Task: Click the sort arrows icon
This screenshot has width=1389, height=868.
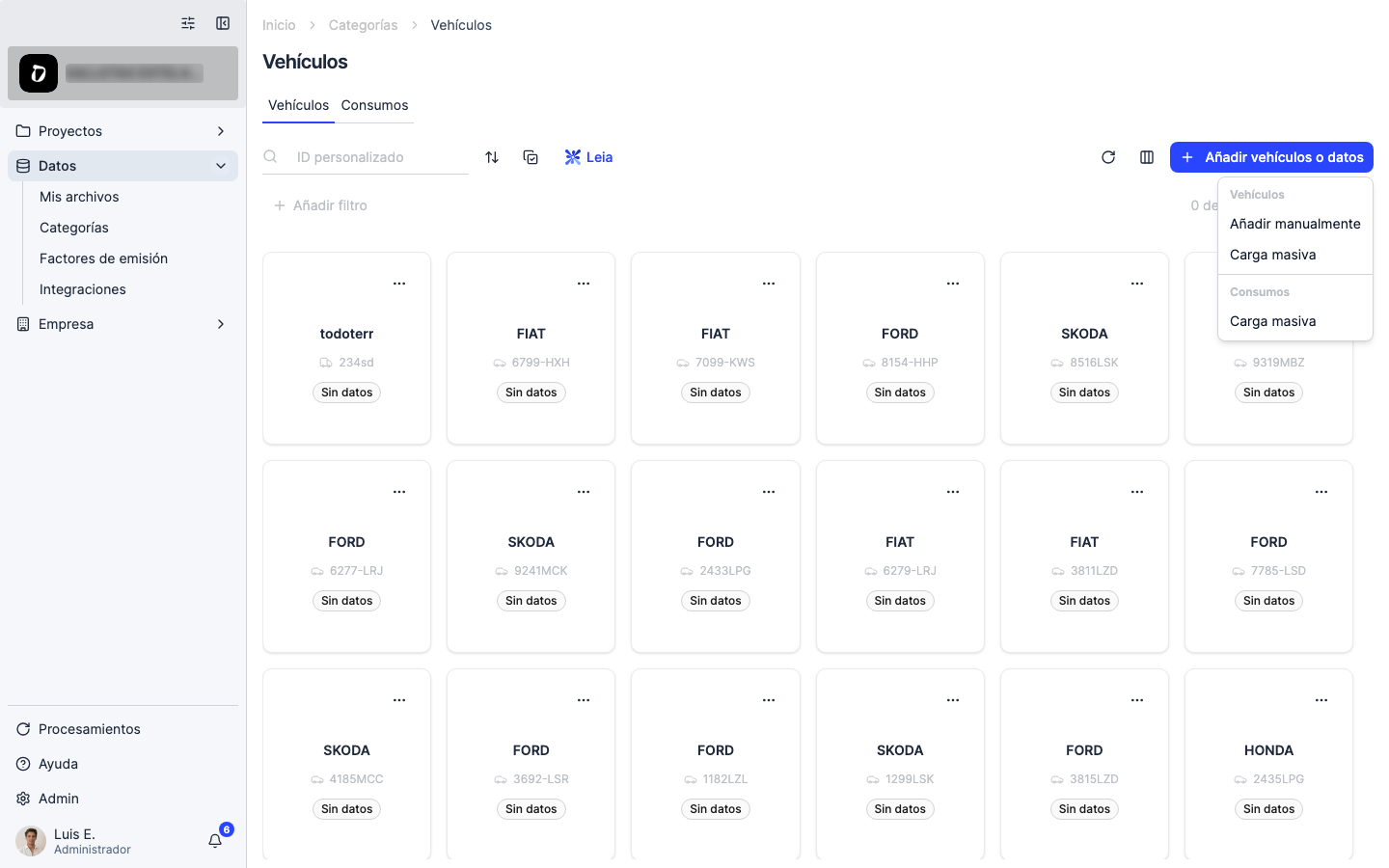Action: click(492, 157)
